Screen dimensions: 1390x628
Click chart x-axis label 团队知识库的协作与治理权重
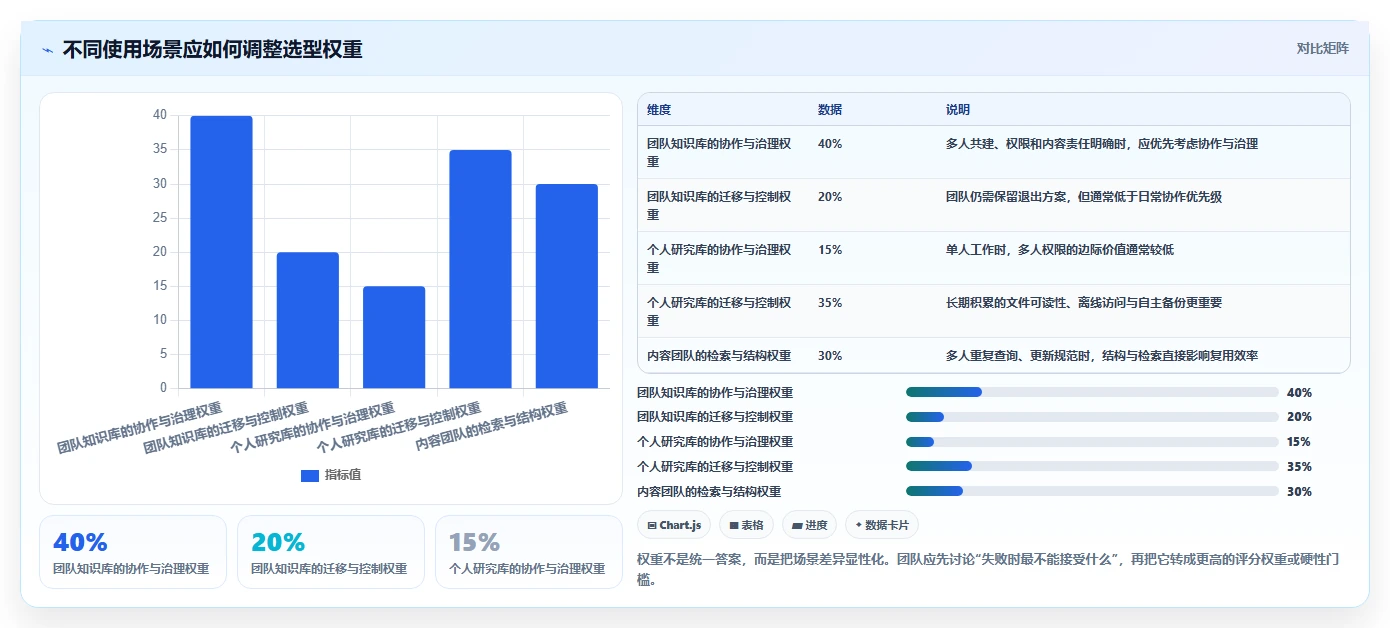(140, 429)
